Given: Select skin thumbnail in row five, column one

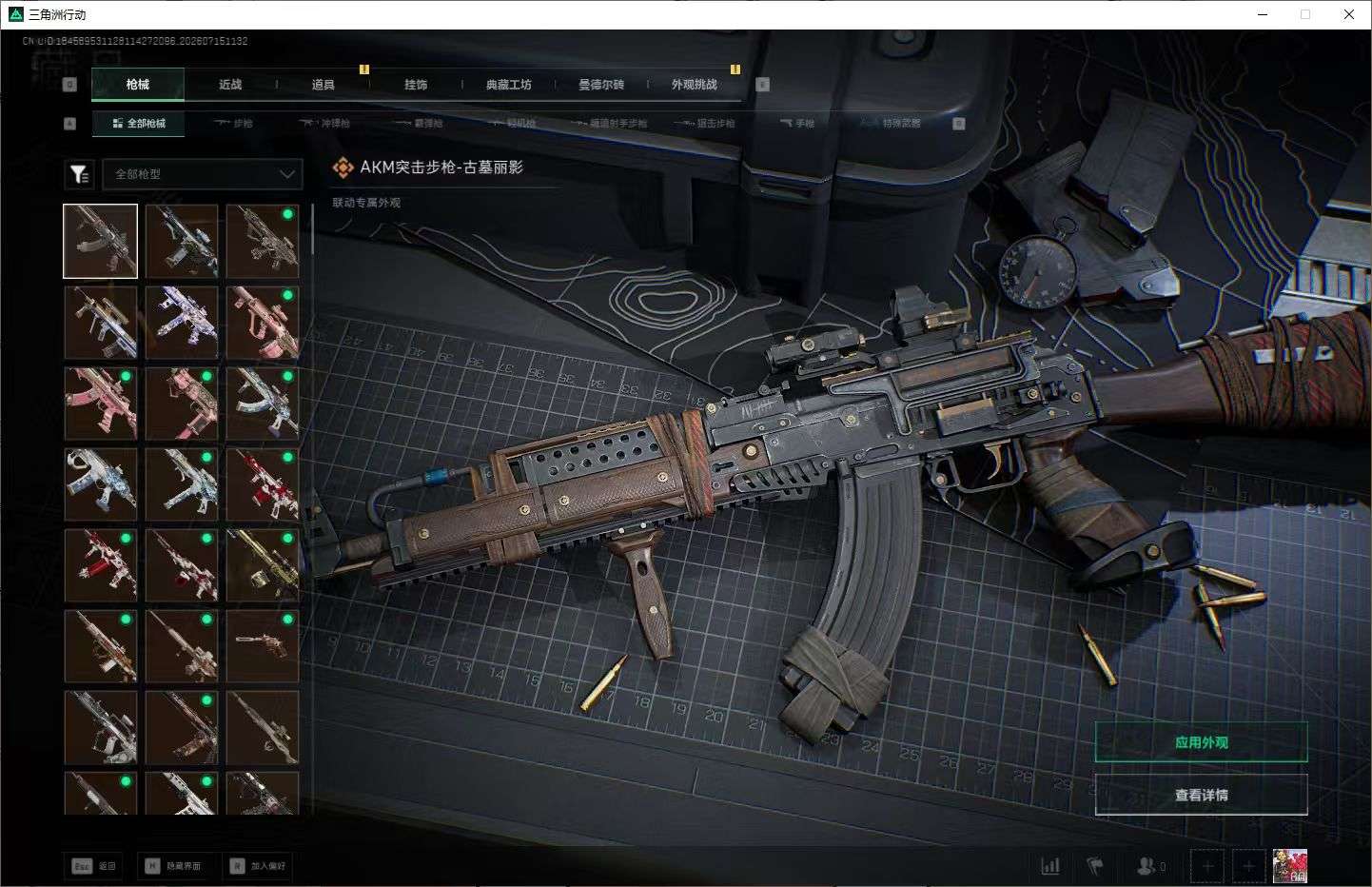Looking at the screenshot, I should pos(101,565).
